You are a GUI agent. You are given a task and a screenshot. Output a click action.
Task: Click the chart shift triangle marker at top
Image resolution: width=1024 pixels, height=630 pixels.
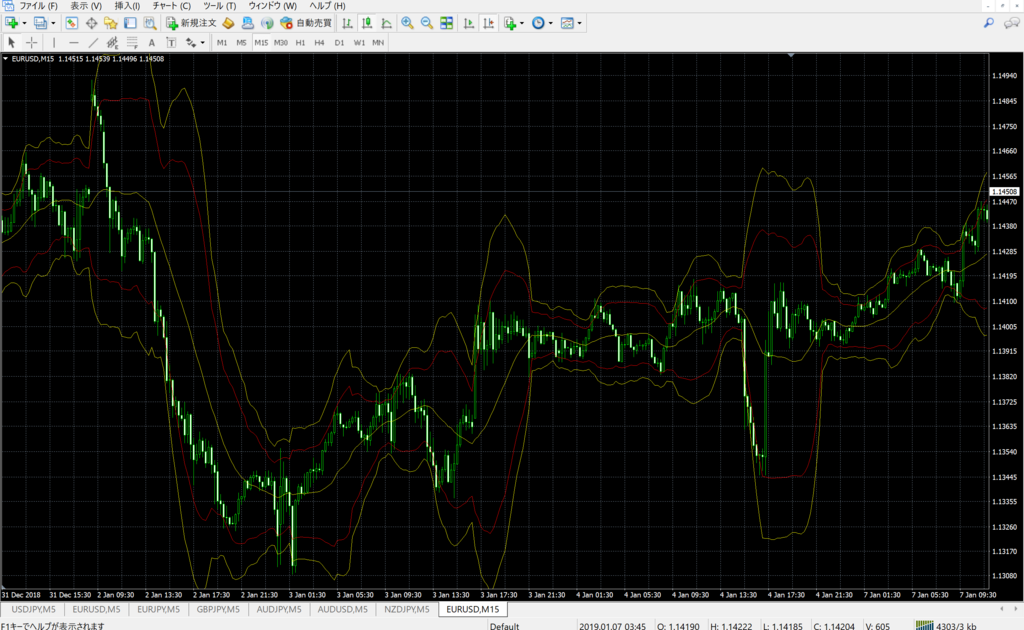[x=791, y=55]
